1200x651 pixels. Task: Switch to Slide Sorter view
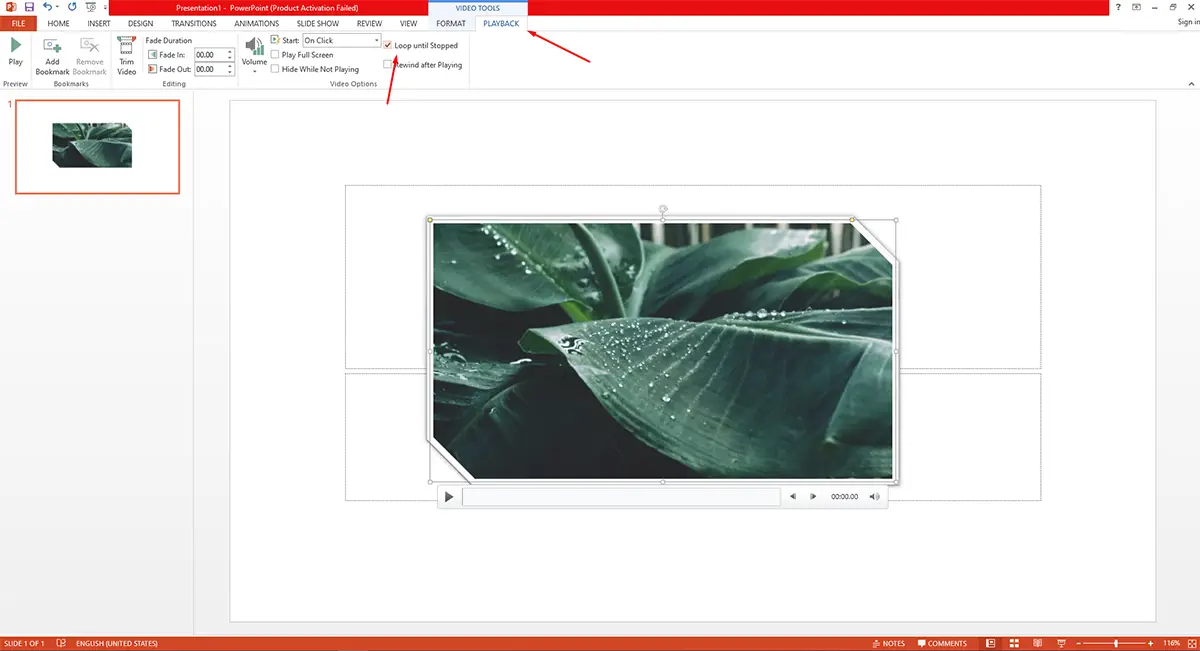pos(1013,643)
